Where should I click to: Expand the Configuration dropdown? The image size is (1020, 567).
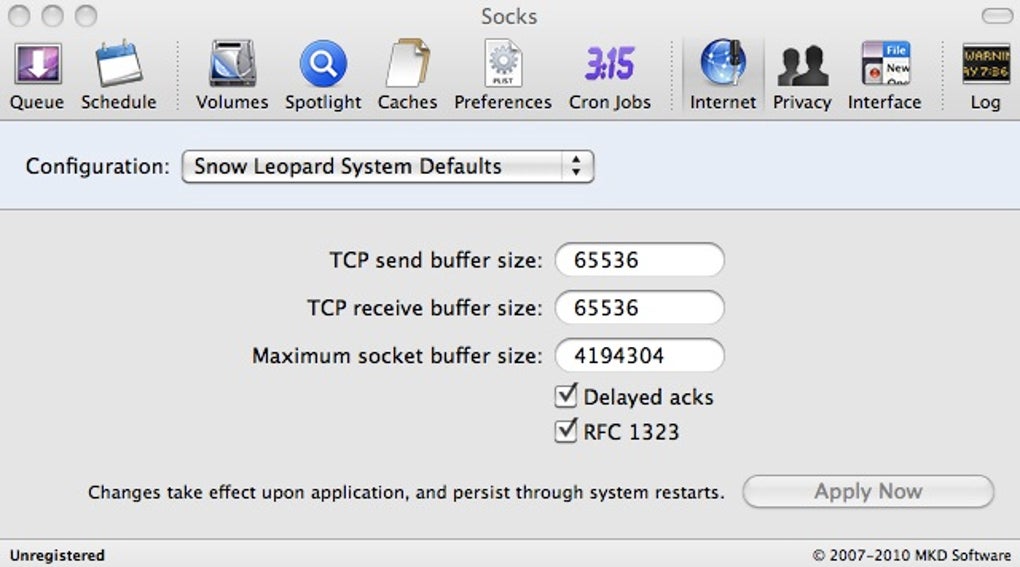pyautogui.click(x=387, y=166)
